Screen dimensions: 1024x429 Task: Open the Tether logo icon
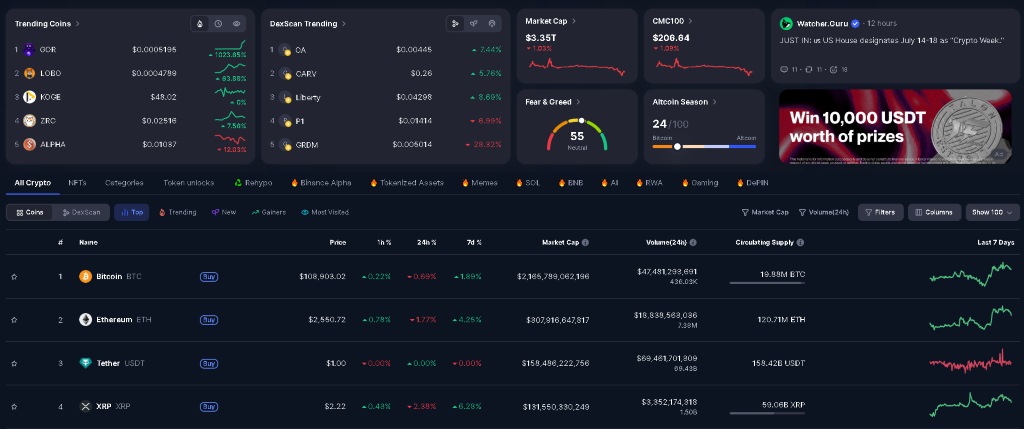pyautogui.click(x=86, y=363)
